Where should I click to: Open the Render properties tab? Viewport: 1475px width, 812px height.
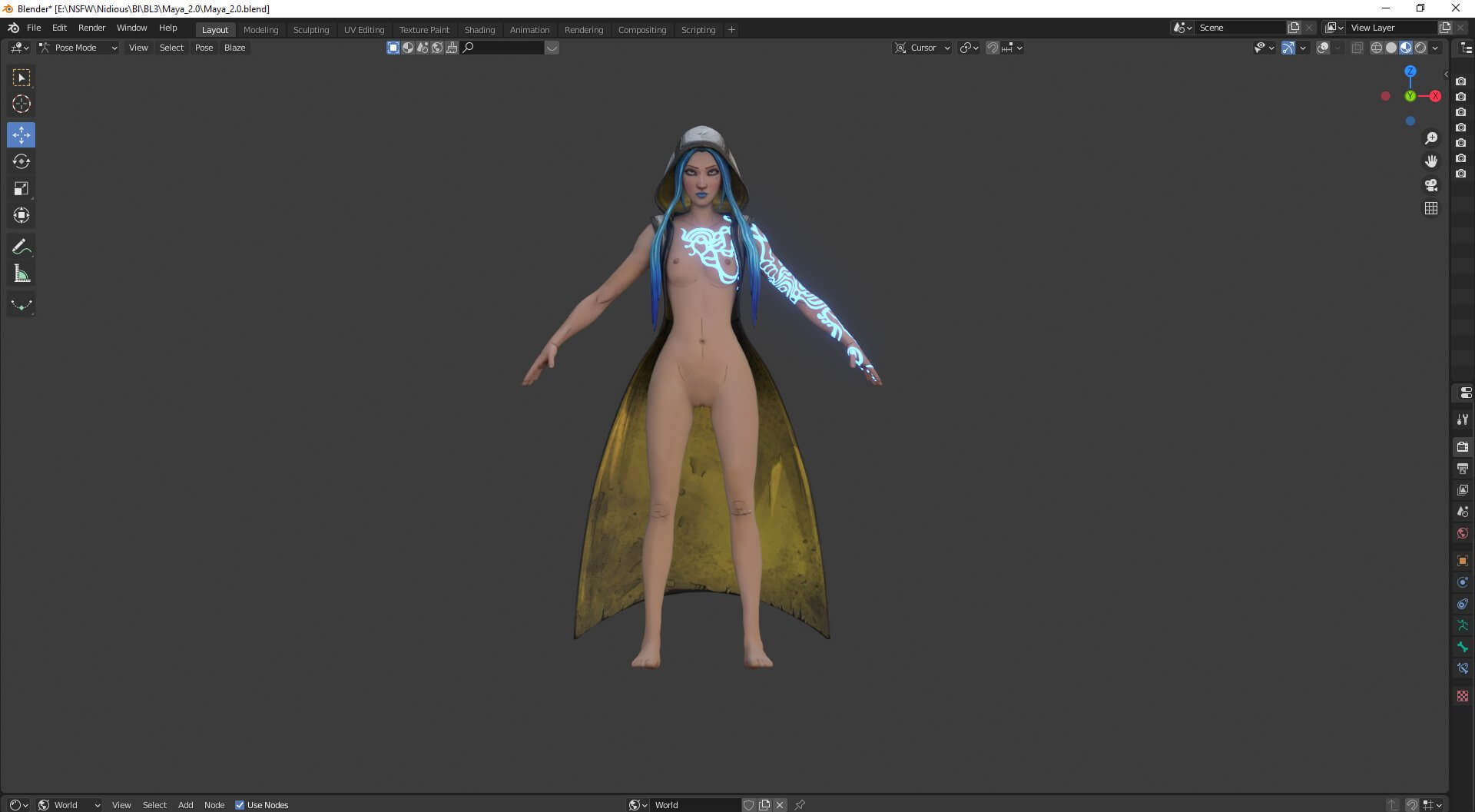(1463, 446)
